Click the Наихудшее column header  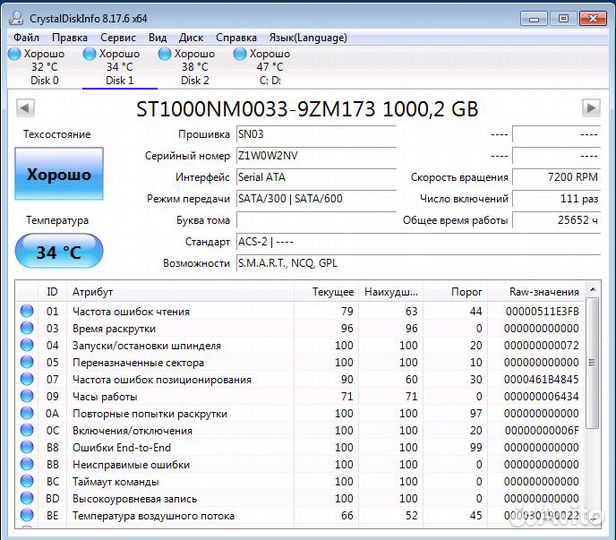point(391,292)
